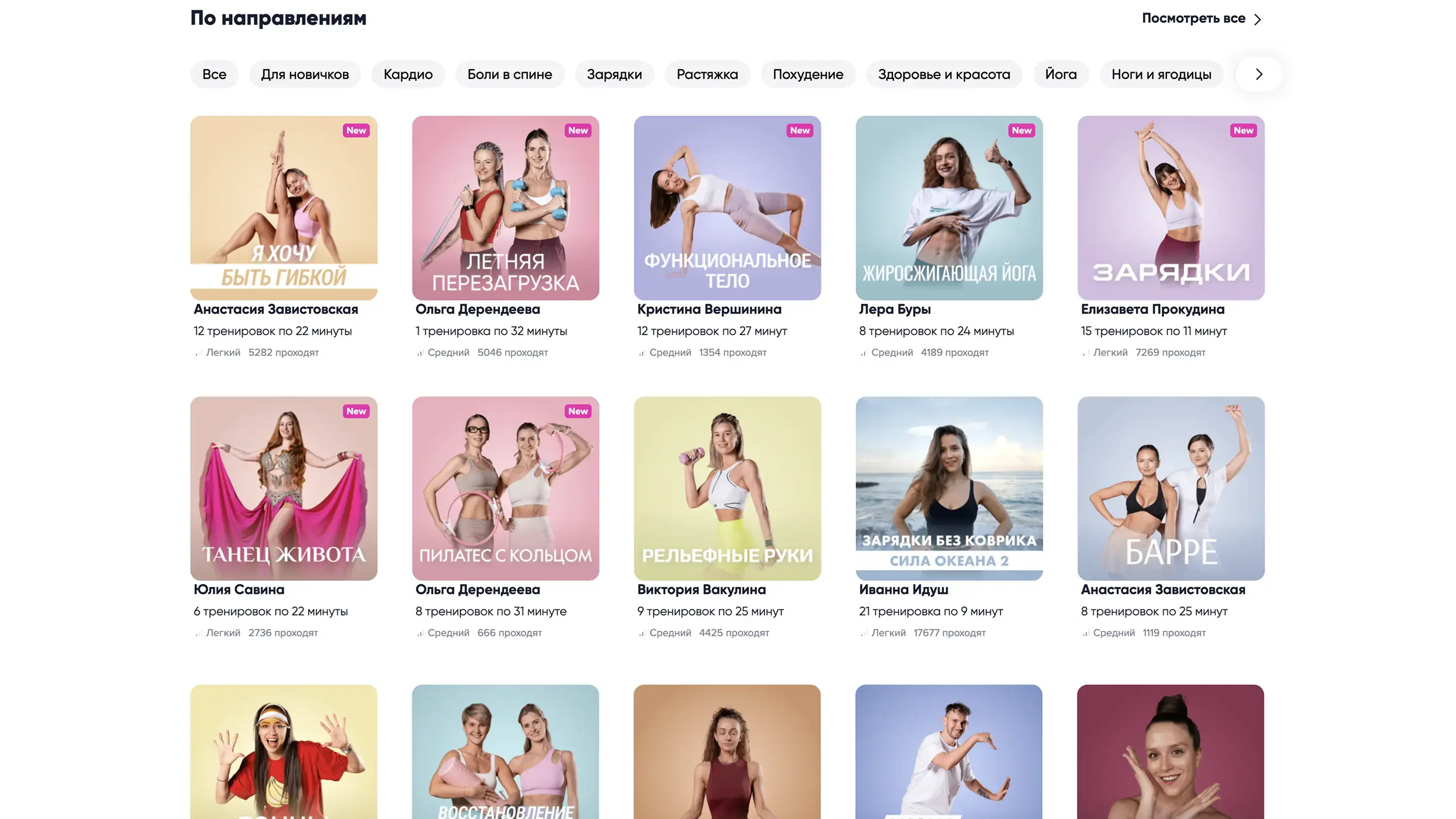Click difficulty level icon under Лера Буры

(863, 353)
